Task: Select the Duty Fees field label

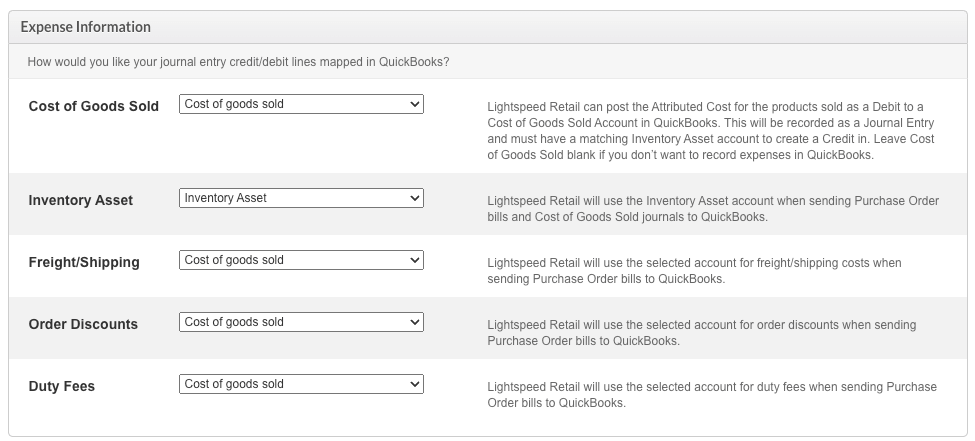Action: [x=61, y=386]
